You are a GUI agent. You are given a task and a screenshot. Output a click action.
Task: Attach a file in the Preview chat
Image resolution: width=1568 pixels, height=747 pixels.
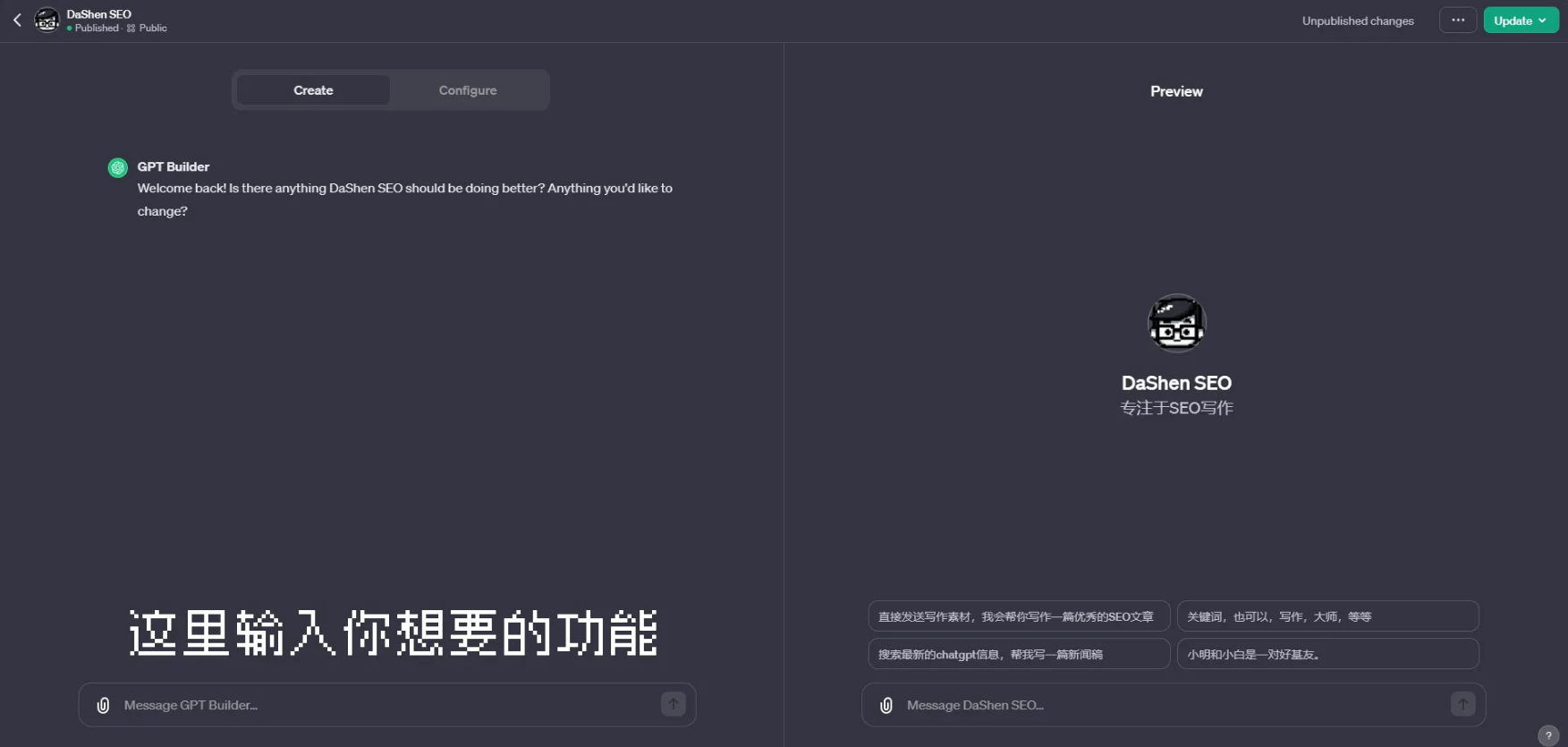[x=886, y=705]
